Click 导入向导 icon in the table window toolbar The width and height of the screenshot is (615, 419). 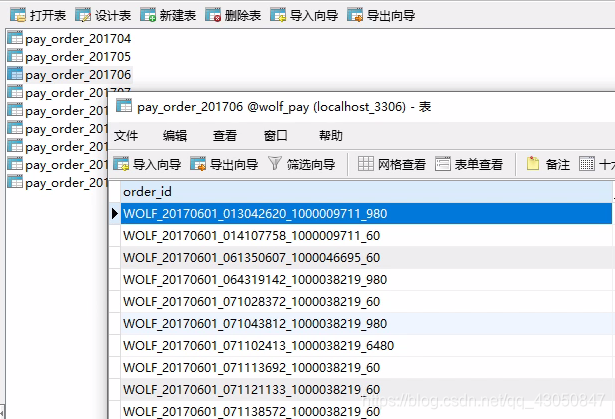pyautogui.click(x=121, y=164)
